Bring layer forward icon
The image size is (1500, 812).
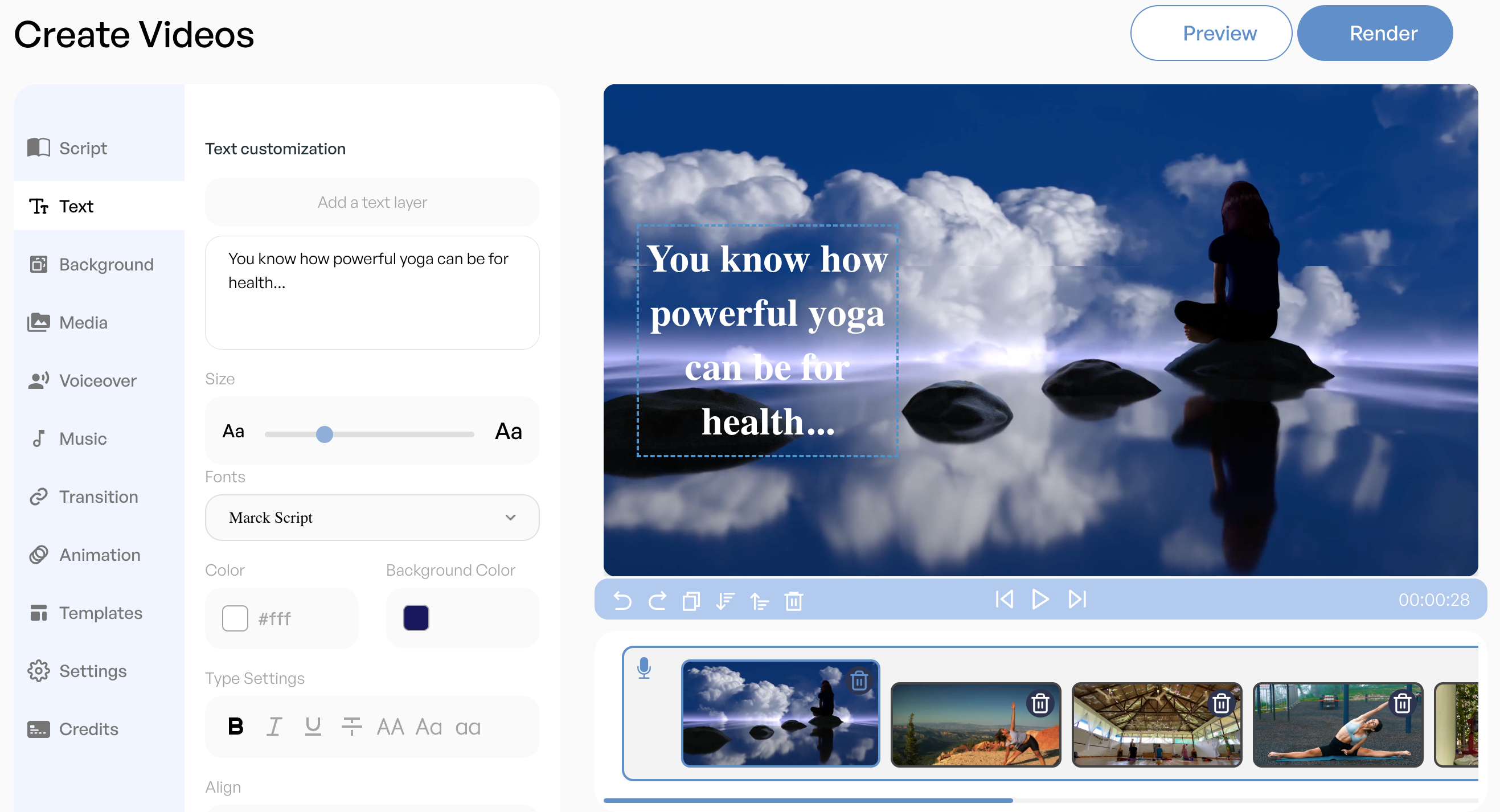click(759, 600)
